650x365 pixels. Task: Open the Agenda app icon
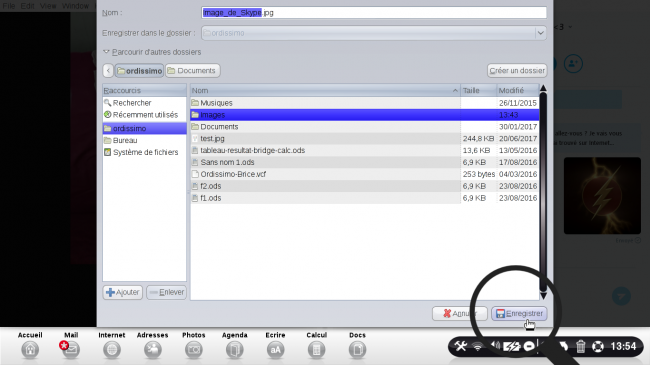234,350
